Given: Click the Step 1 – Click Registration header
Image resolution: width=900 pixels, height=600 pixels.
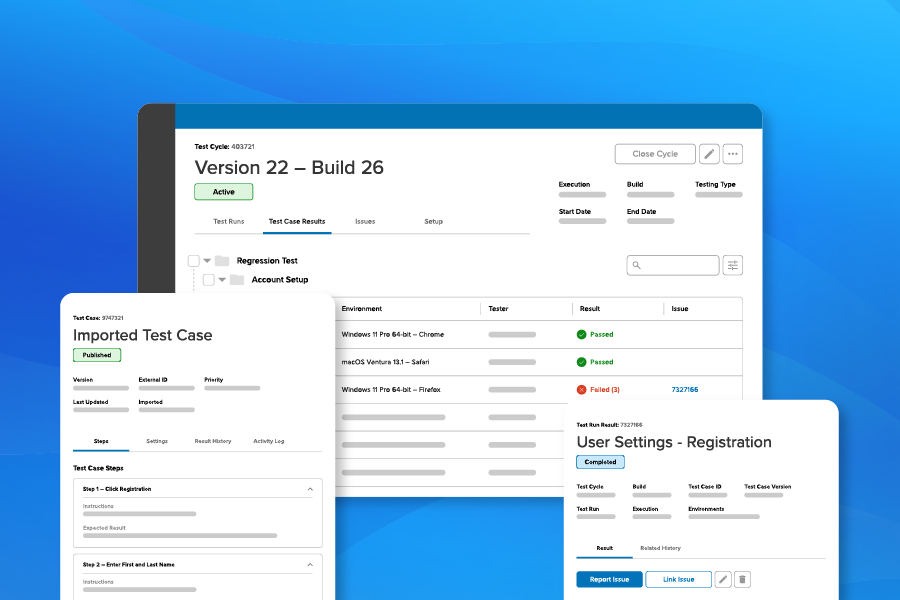Looking at the screenshot, I should [197, 489].
